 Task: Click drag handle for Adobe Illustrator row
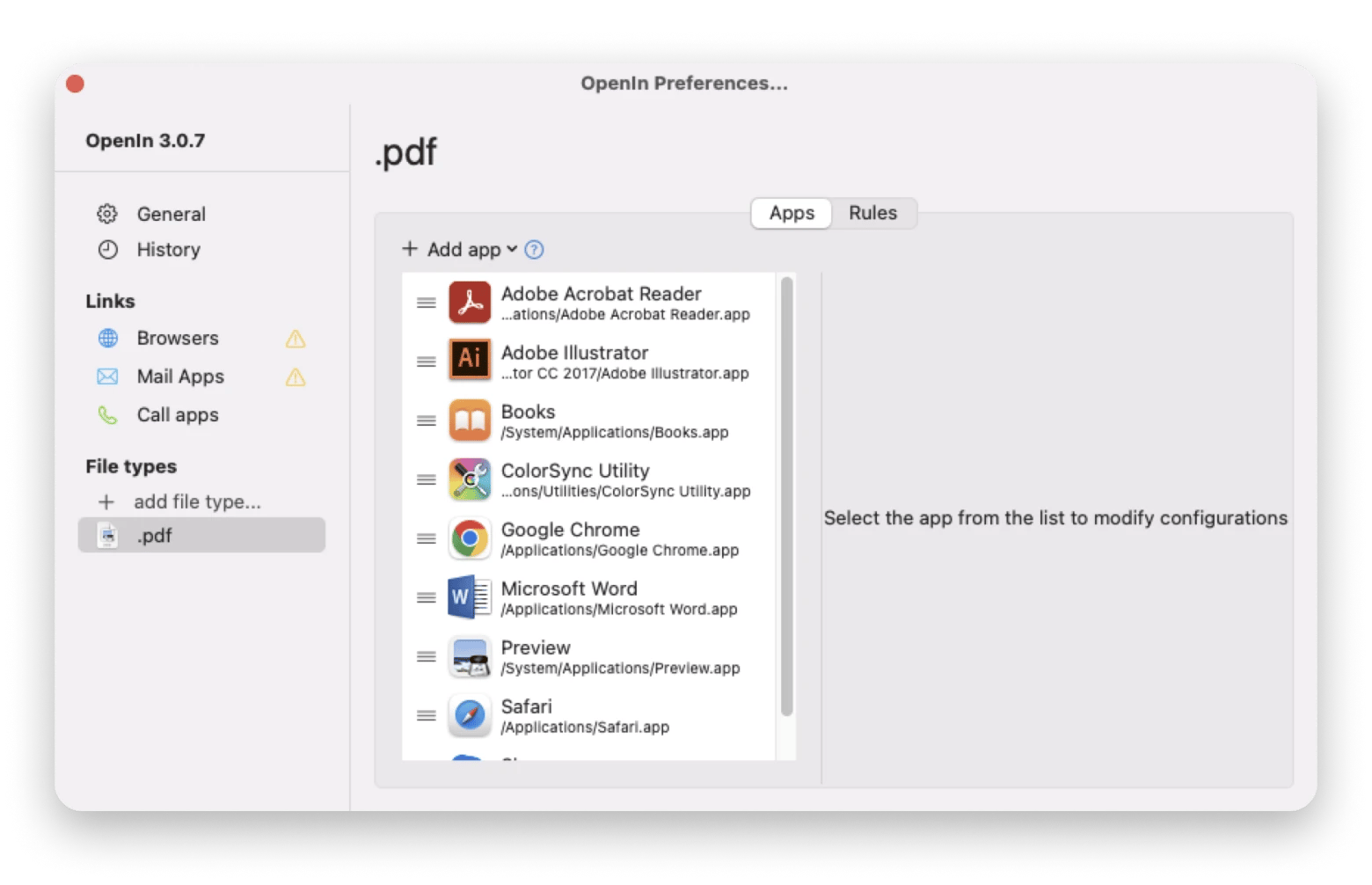click(427, 362)
